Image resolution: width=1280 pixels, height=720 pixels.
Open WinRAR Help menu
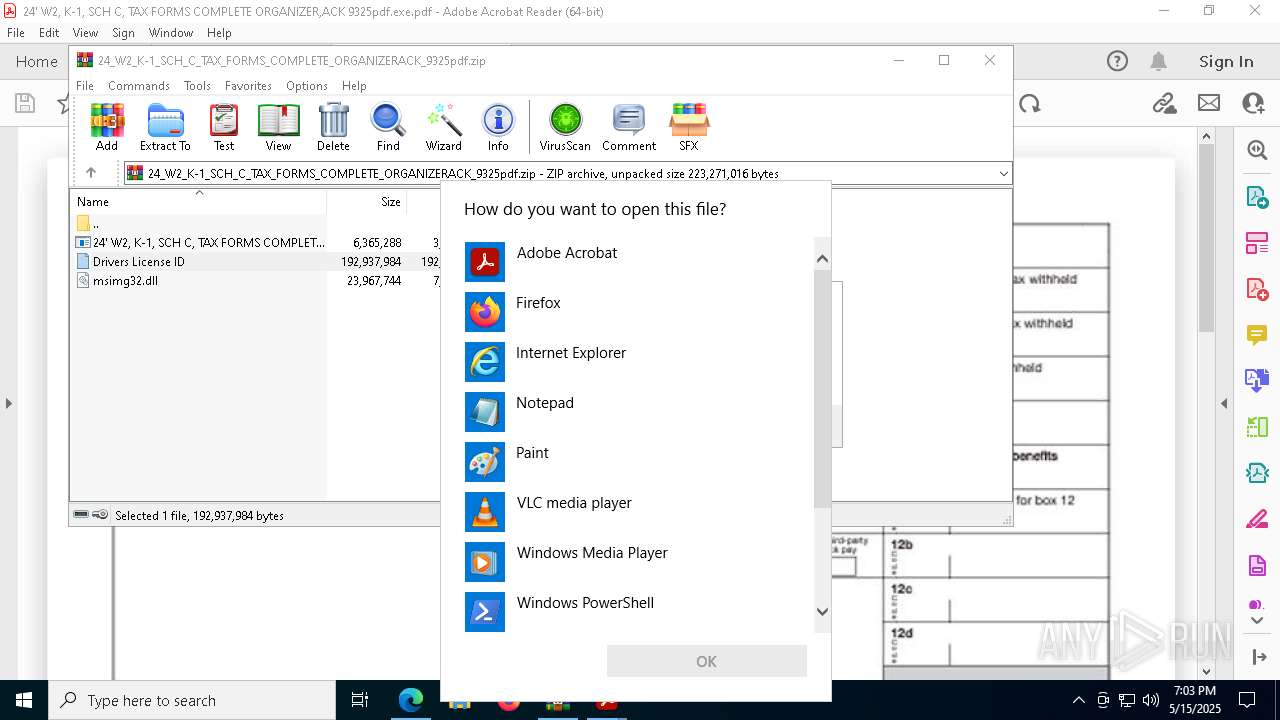coord(354,86)
